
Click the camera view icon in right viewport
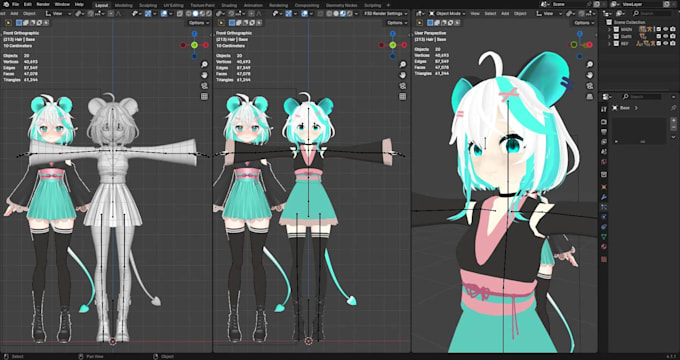[589, 86]
